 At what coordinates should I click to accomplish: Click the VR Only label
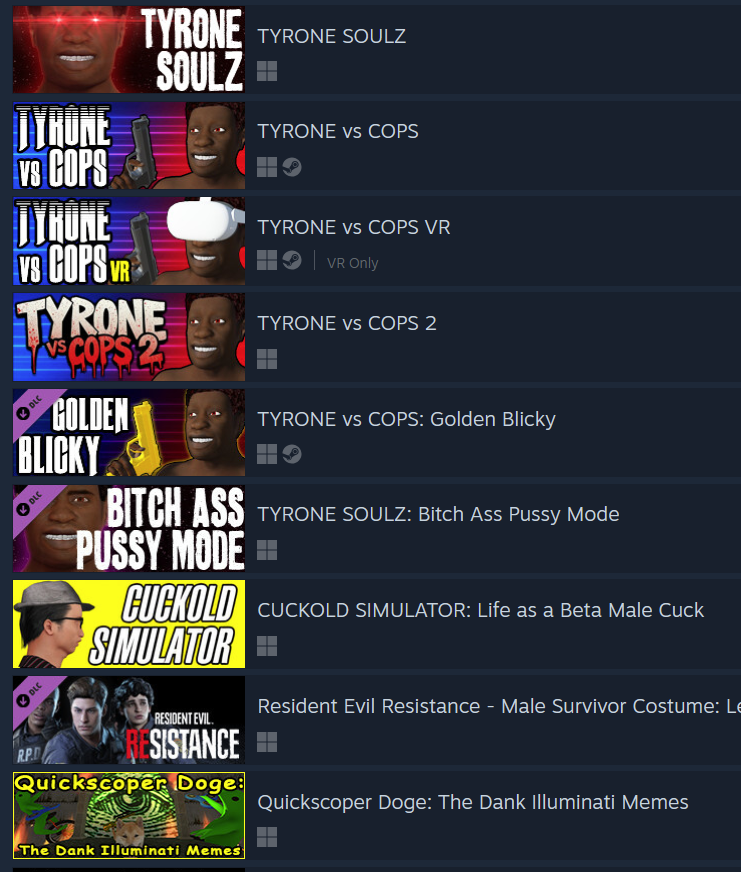(x=352, y=262)
